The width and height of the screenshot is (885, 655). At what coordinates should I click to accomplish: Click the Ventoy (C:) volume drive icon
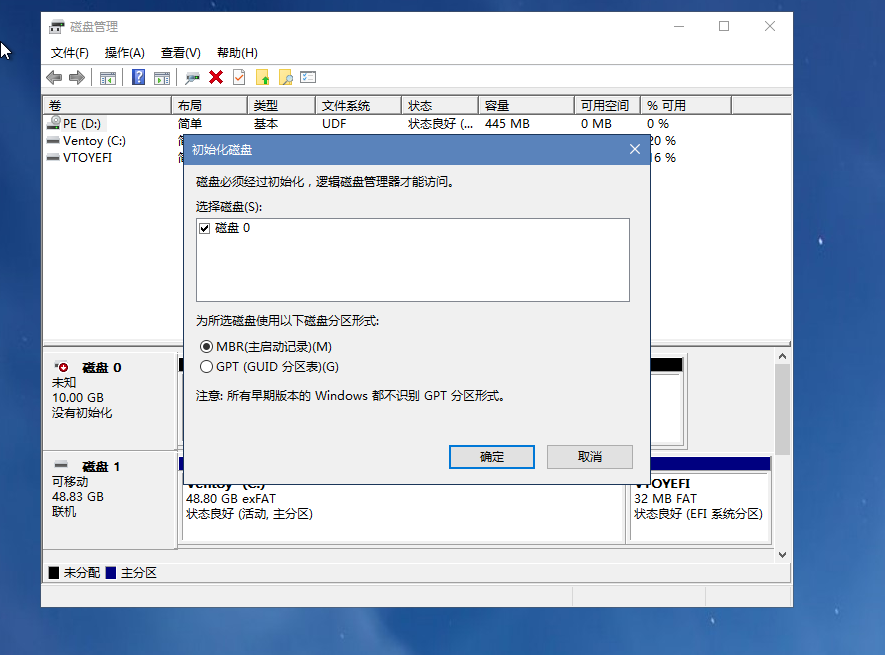(53, 141)
